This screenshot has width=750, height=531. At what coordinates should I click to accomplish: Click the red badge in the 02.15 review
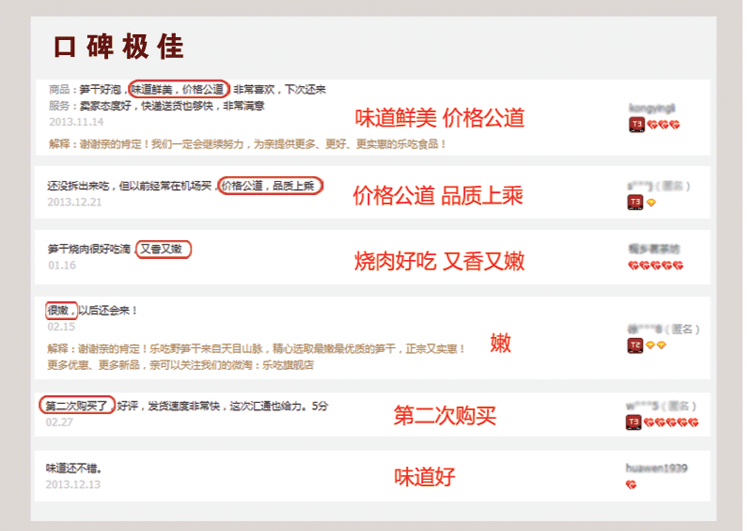click(x=635, y=345)
